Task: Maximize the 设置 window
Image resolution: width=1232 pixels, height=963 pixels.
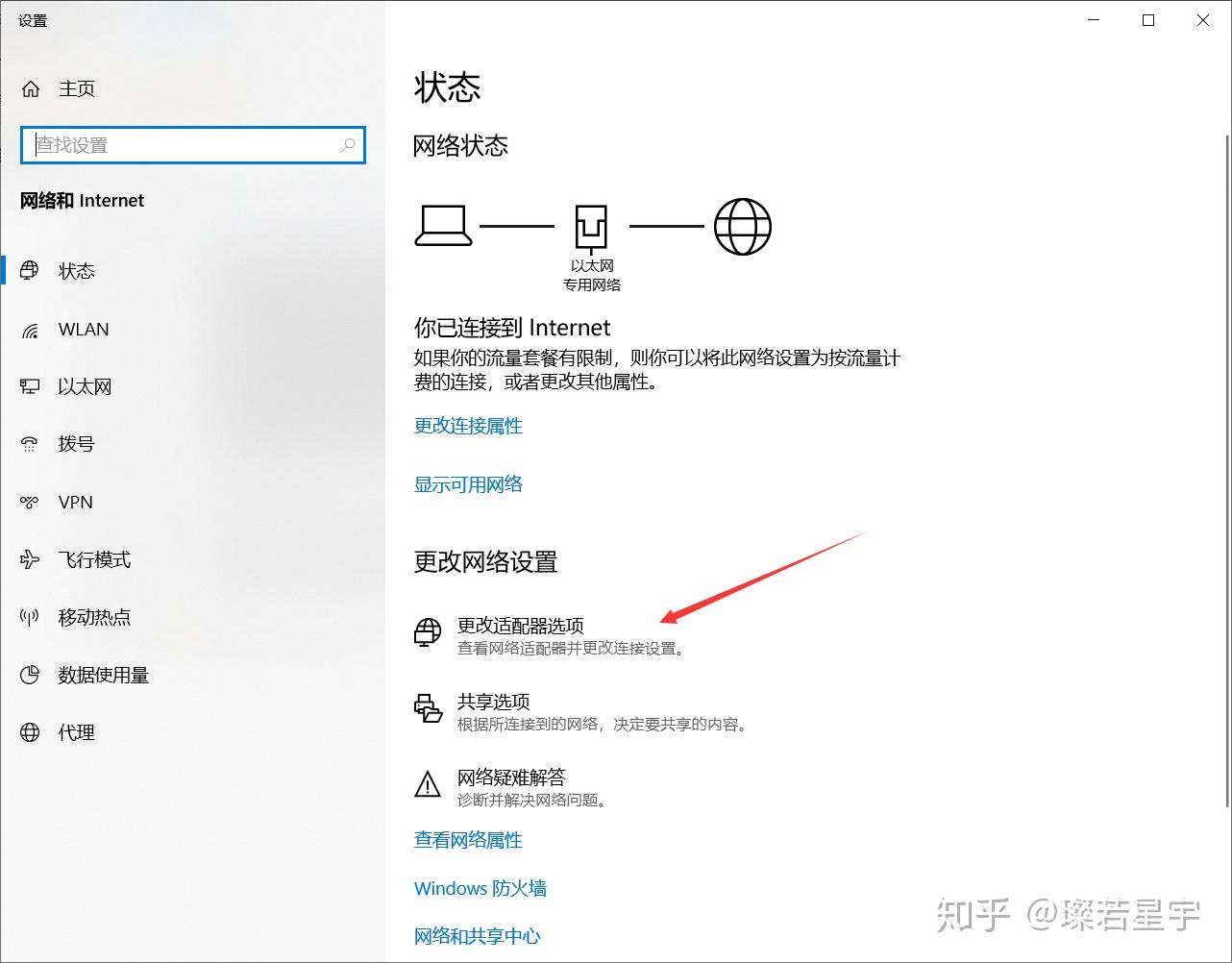Action: [1148, 20]
